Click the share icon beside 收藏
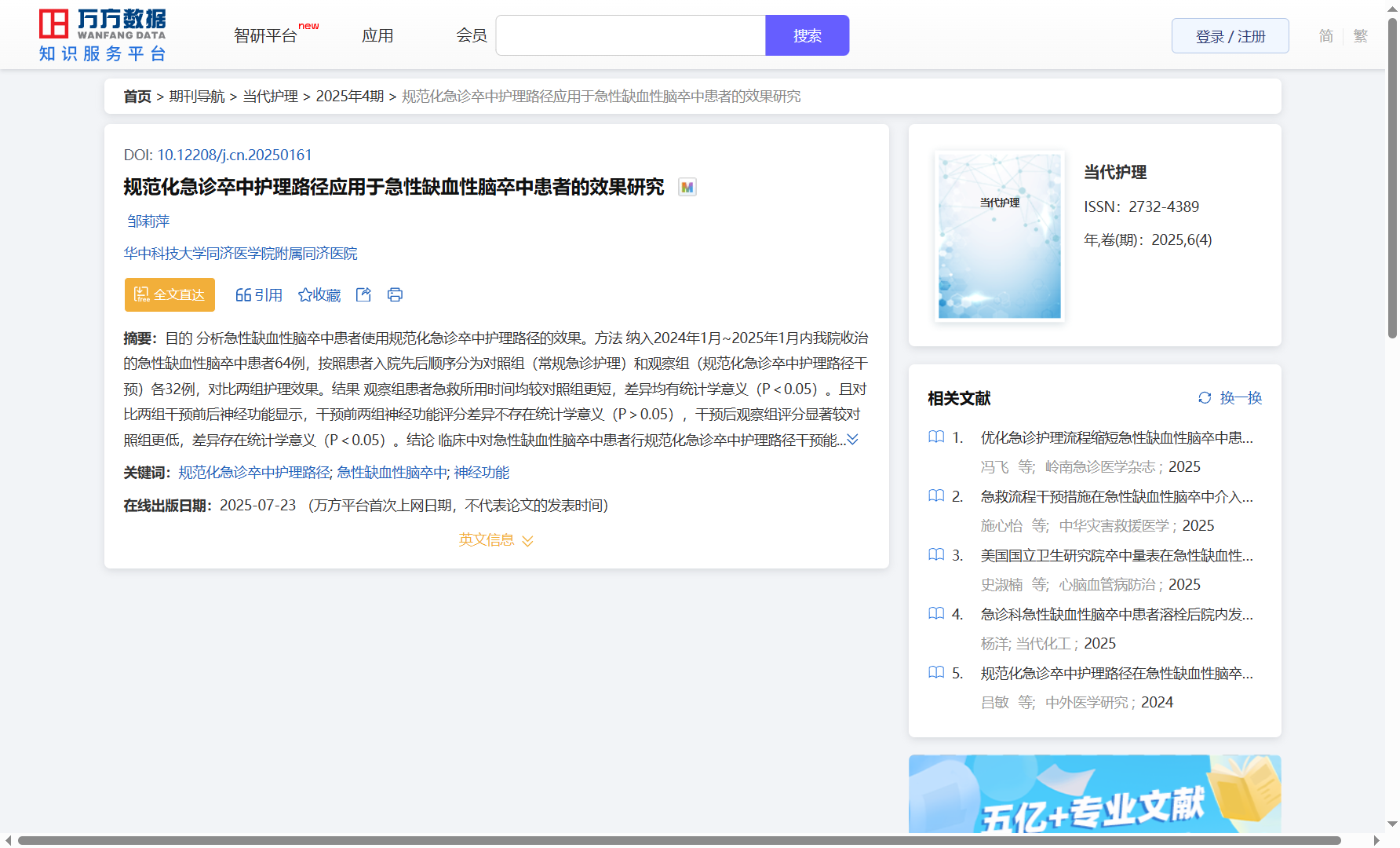This screenshot has width=1400, height=848. pyautogui.click(x=363, y=294)
